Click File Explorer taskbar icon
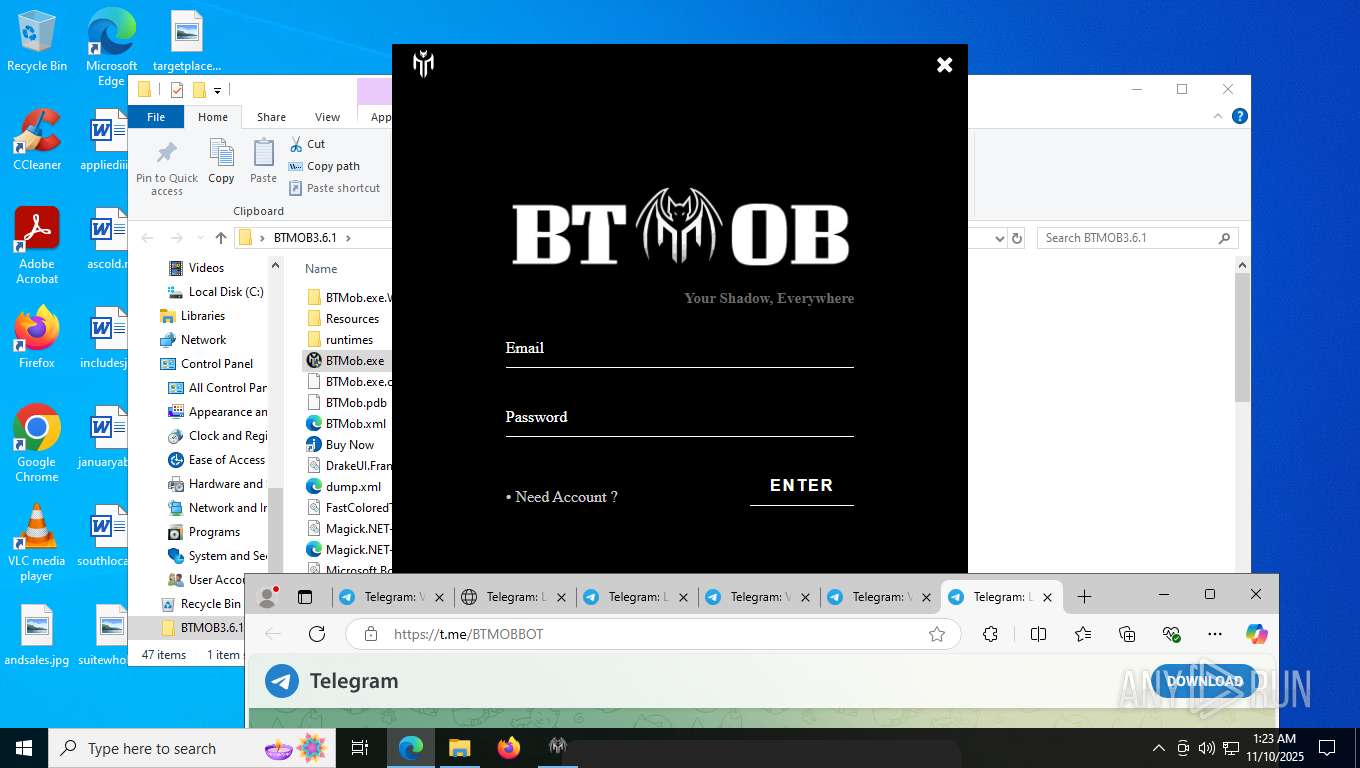This screenshot has width=1360, height=768. [459, 747]
